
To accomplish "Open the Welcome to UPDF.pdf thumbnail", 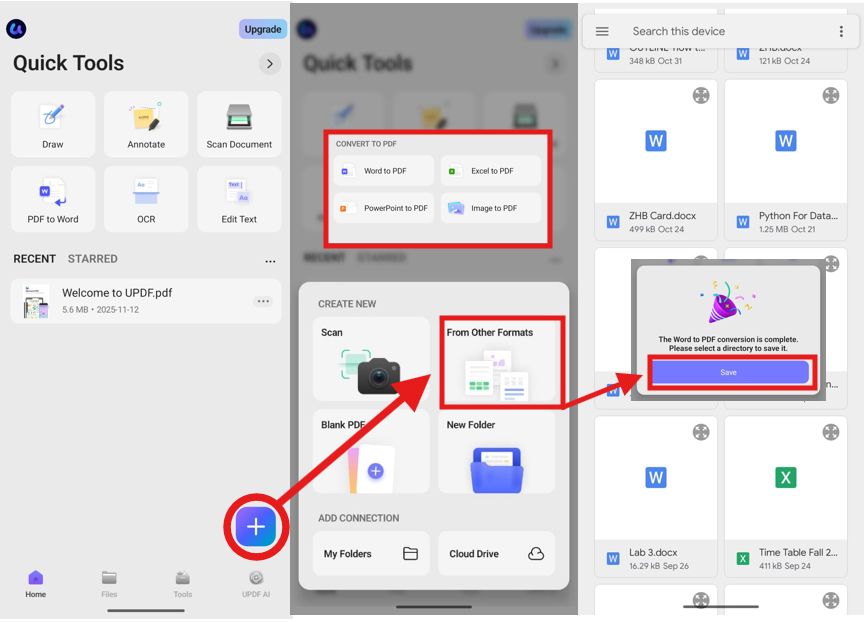I will tap(36, 301).
